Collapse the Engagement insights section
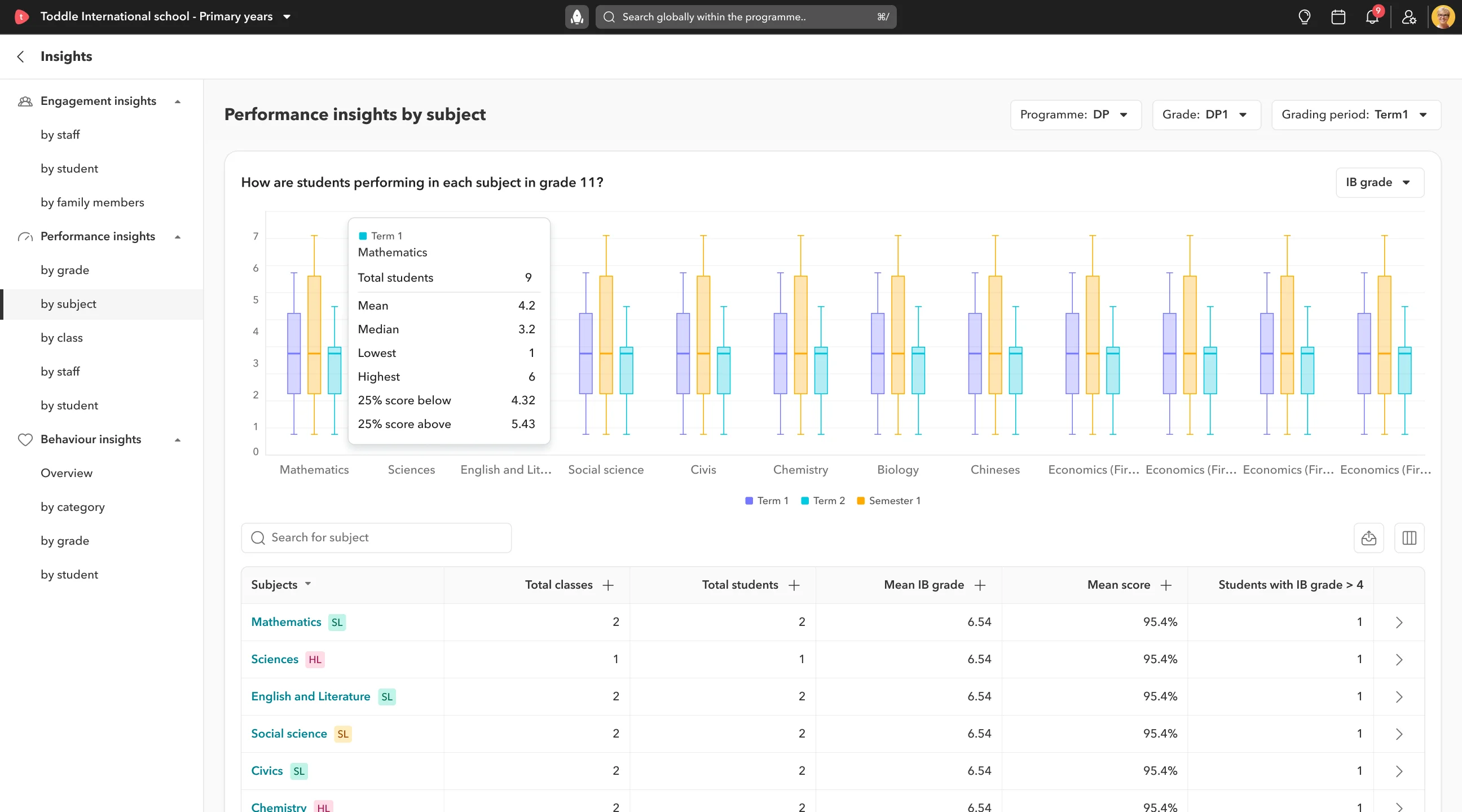This screenshot has width=1462, height=812. [x=178, y=101]
